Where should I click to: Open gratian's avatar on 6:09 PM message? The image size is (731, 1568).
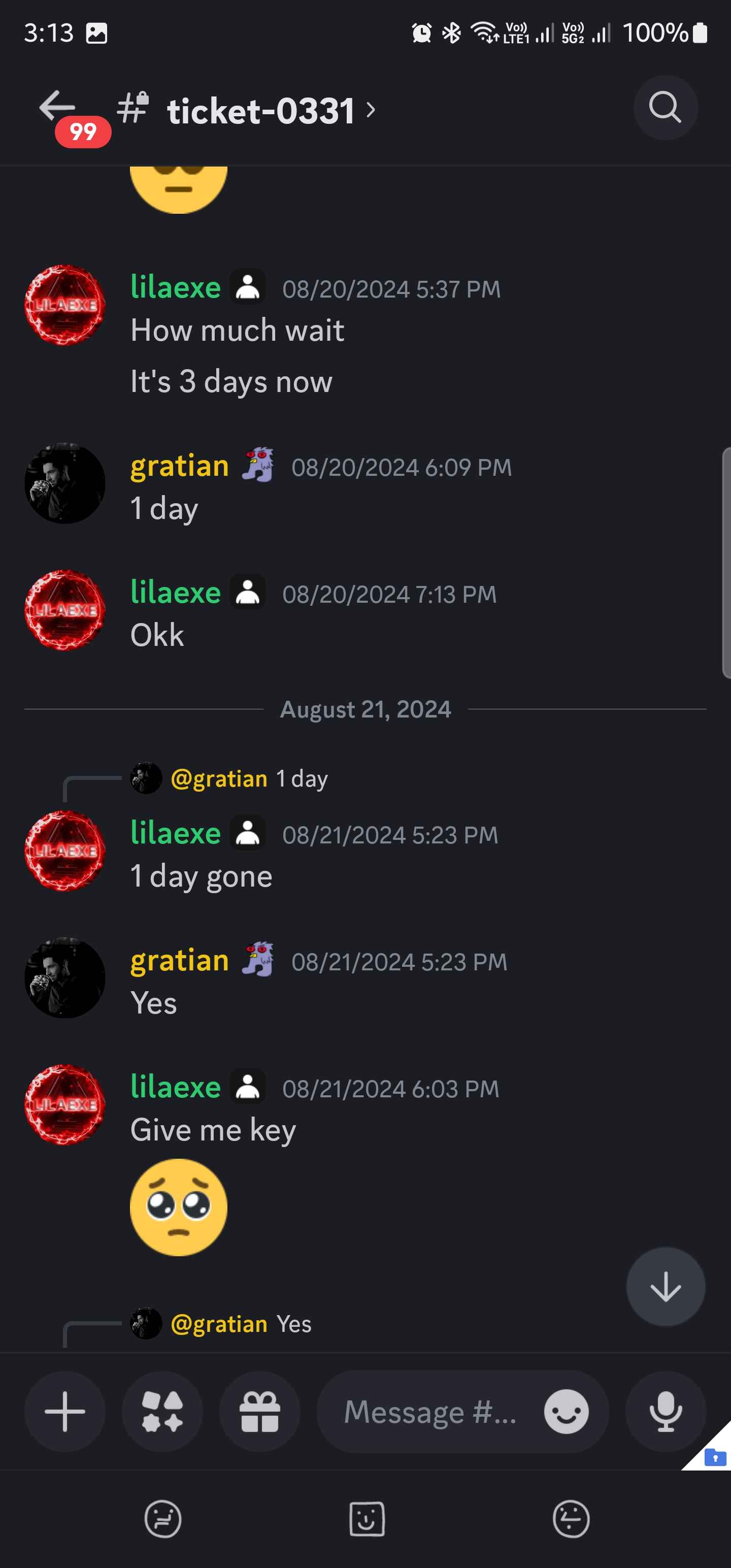coord(64,483)
